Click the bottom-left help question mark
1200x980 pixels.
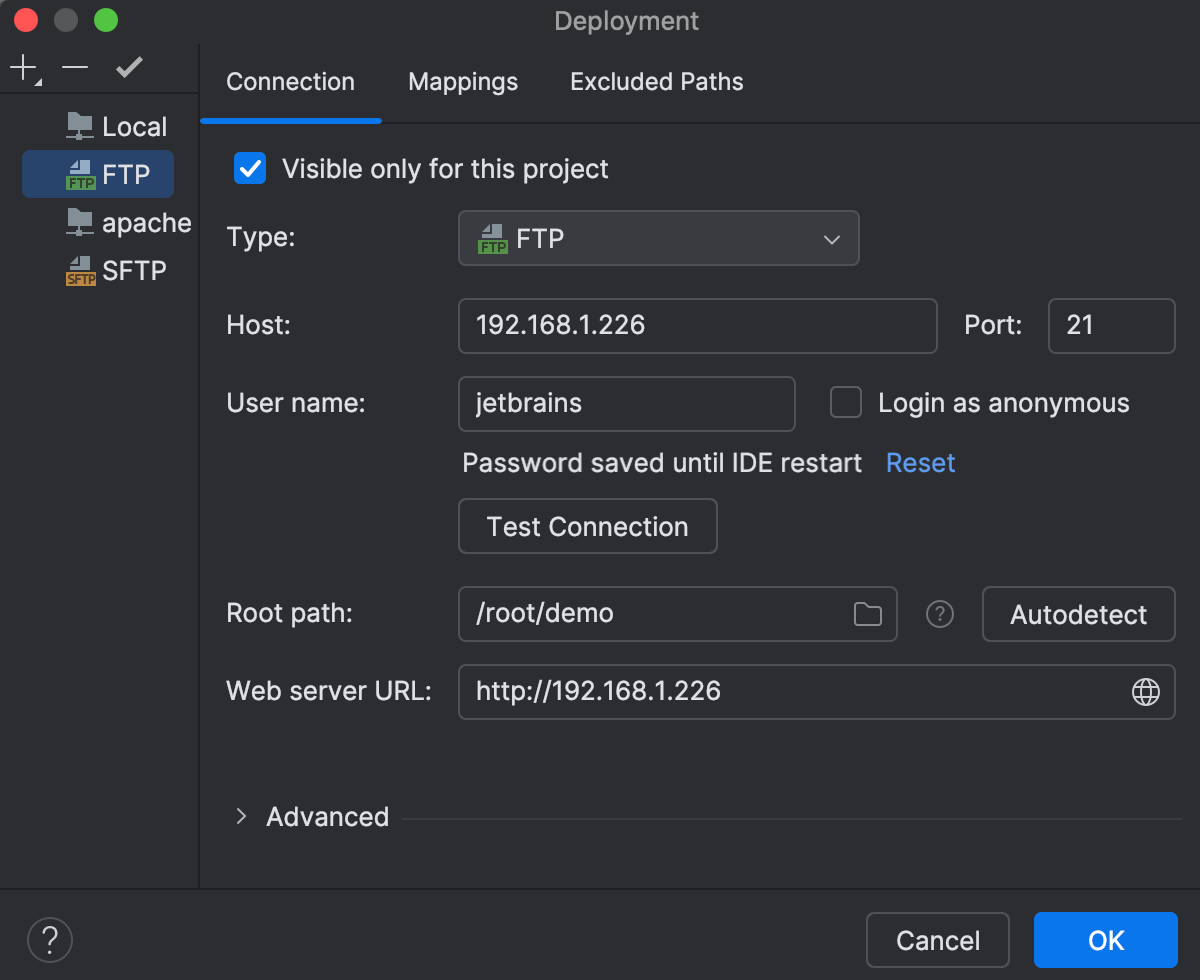[50, 939]
